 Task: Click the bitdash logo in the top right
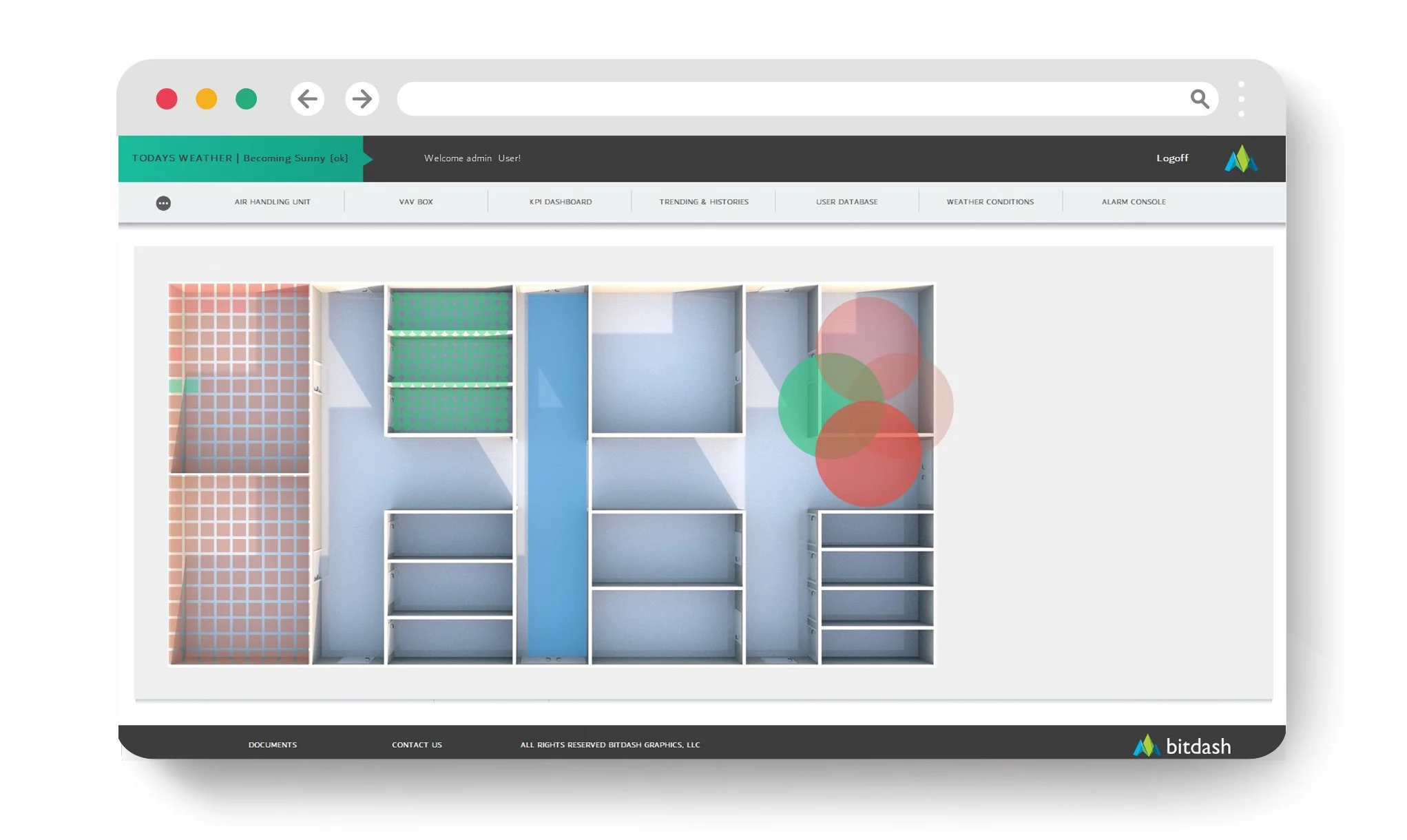(x=1242, y=158)
